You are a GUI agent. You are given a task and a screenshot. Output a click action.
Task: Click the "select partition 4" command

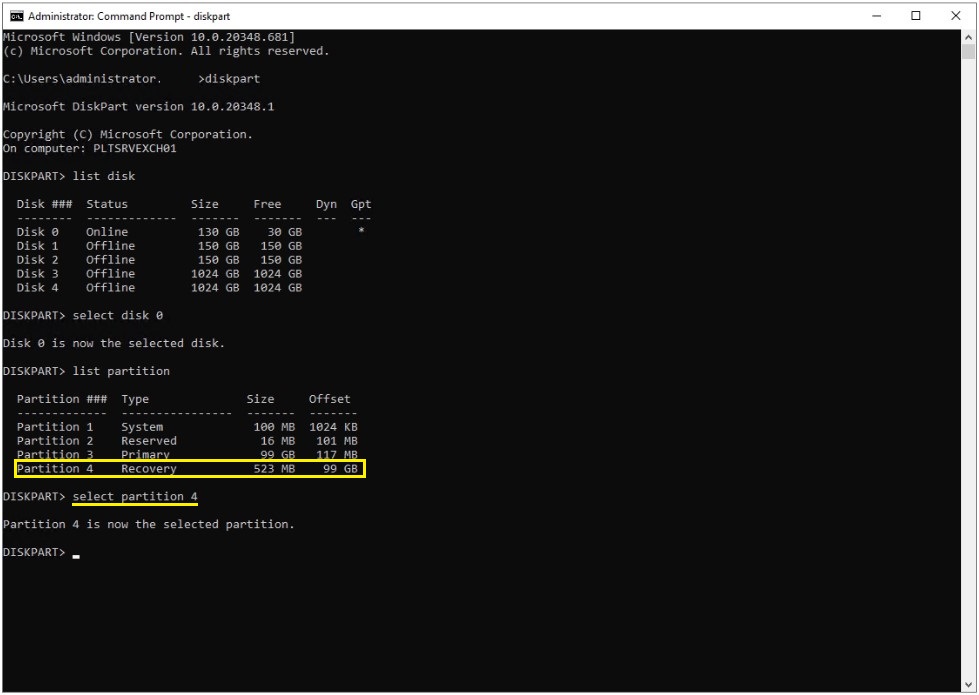135,496
